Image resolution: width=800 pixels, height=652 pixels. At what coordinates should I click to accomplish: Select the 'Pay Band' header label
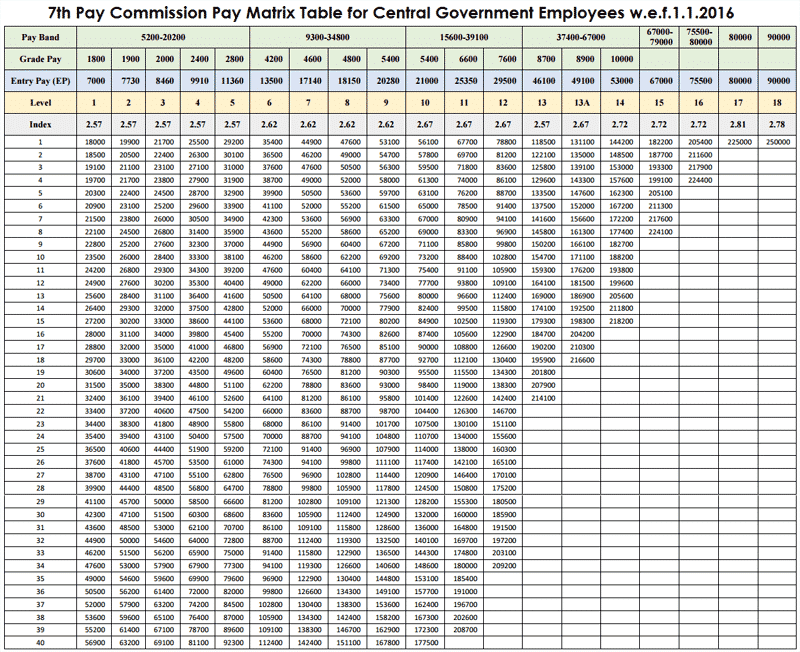[x=40, y=37]
